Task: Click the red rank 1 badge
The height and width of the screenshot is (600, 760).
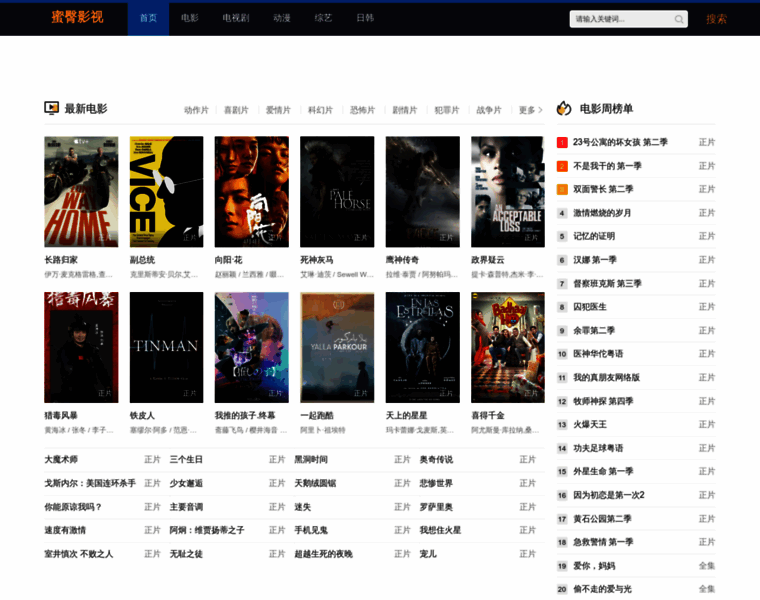Action: coord(562,142)
